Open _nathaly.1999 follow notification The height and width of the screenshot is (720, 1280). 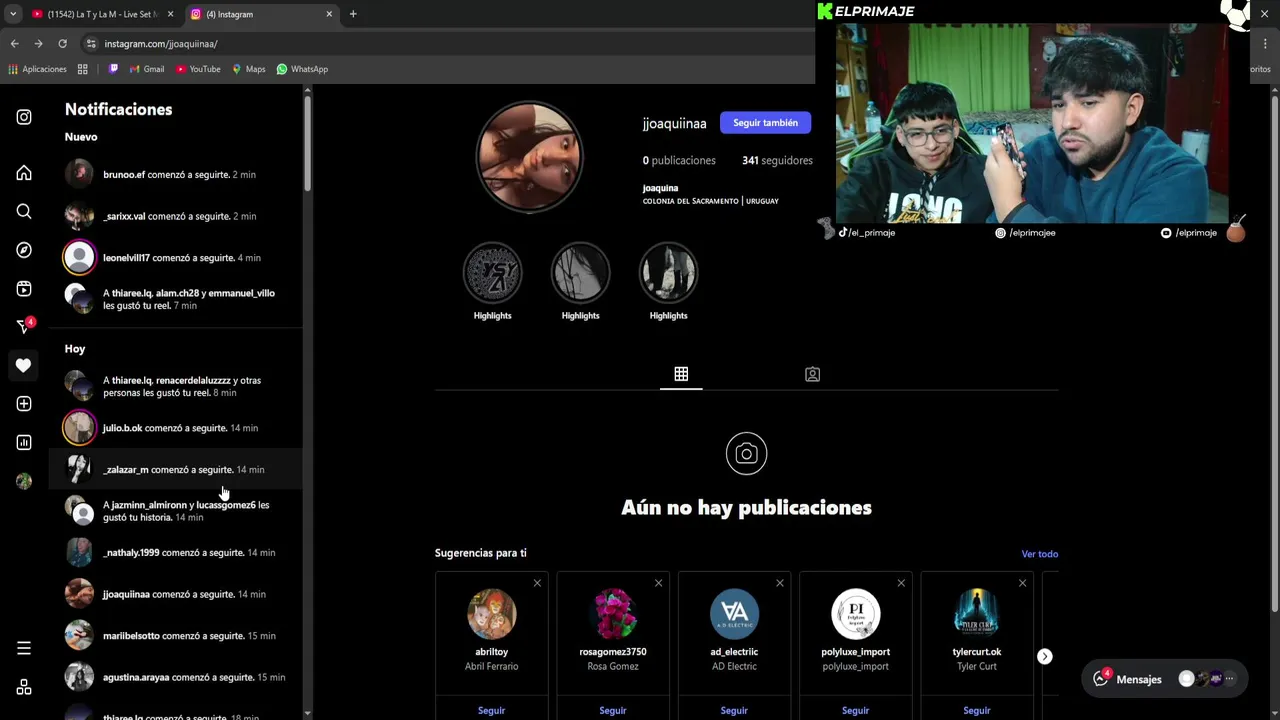pos(175,552)
